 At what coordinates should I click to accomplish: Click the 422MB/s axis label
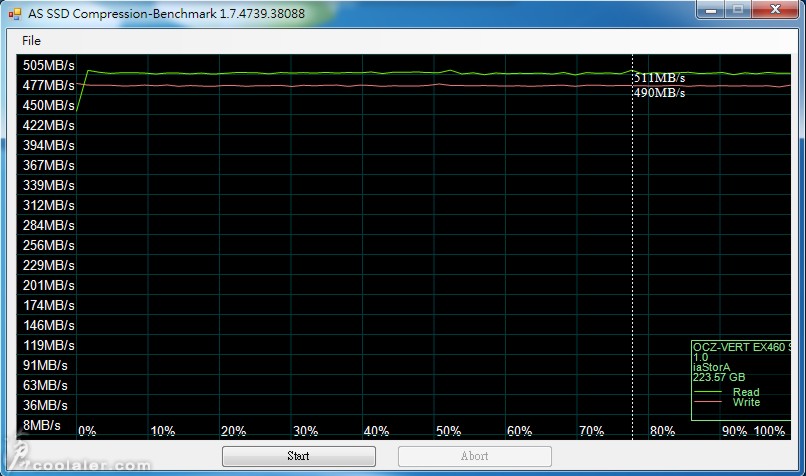pos(48,125)
